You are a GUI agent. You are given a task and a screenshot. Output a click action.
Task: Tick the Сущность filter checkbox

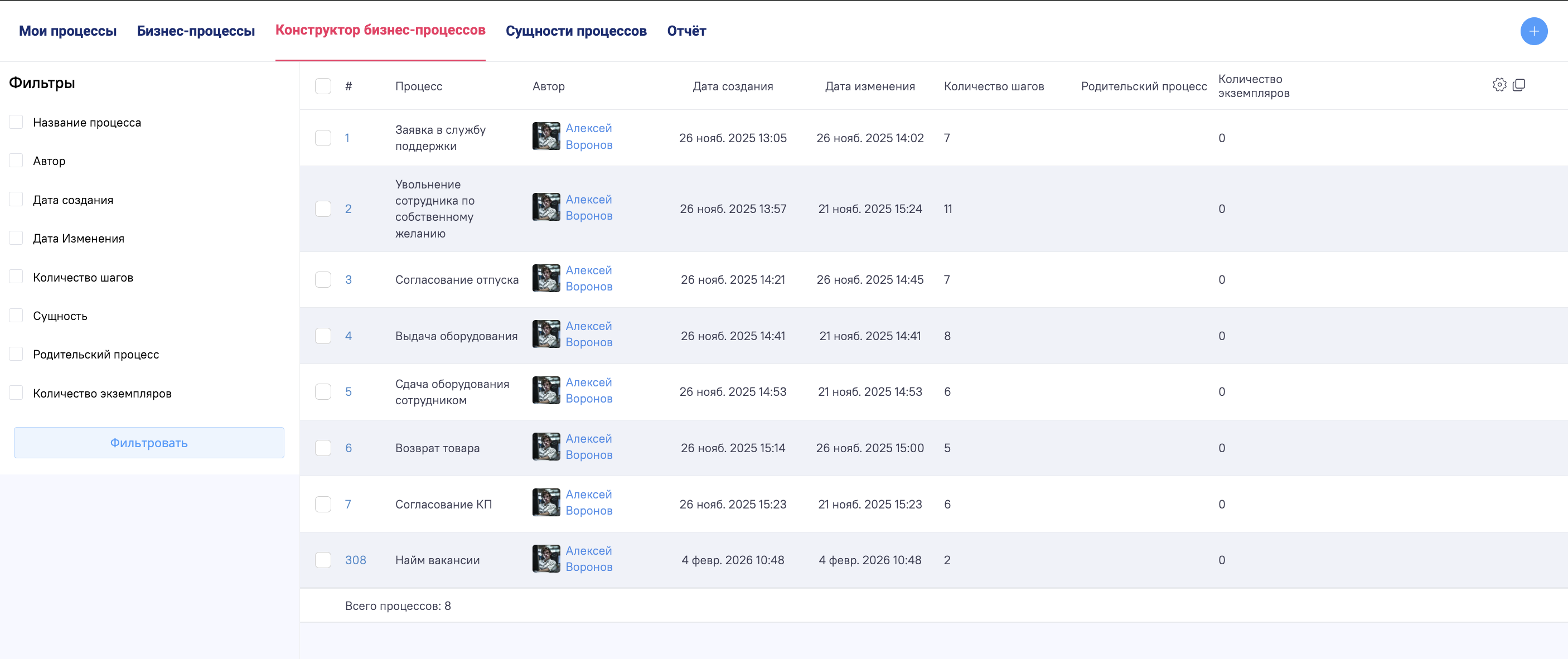click(x=16, y=315)
